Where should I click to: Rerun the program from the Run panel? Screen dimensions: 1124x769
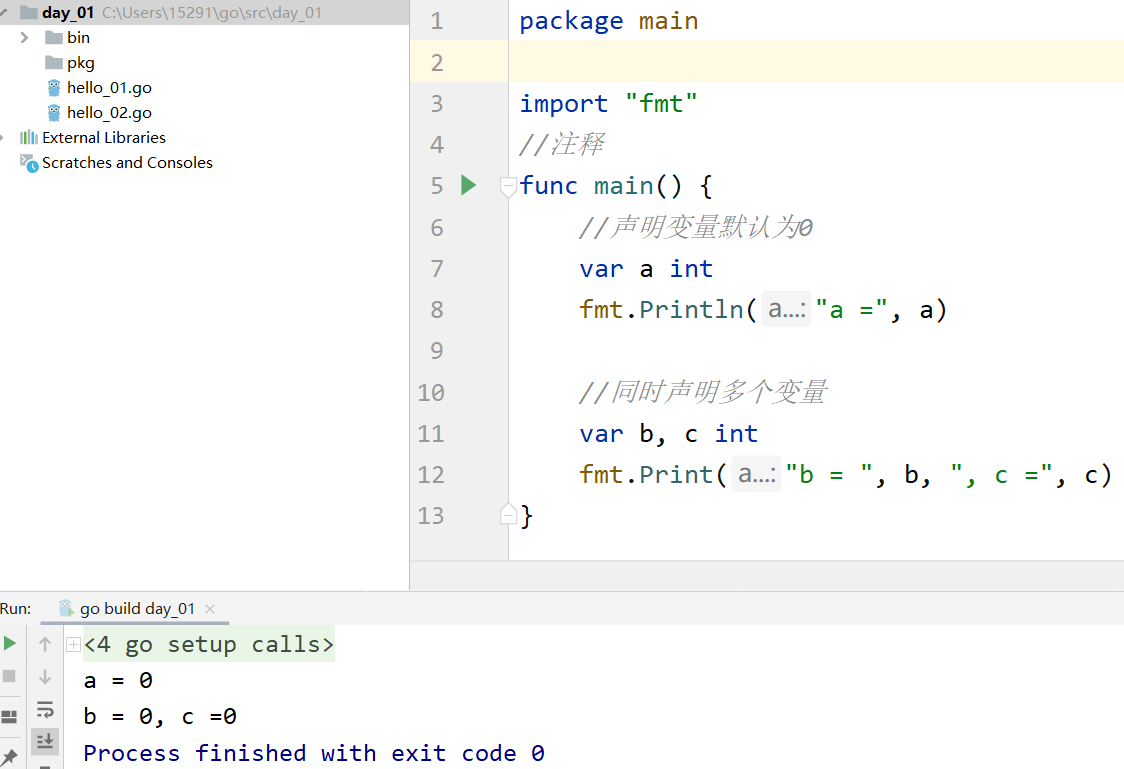click(x=10, y=643)
